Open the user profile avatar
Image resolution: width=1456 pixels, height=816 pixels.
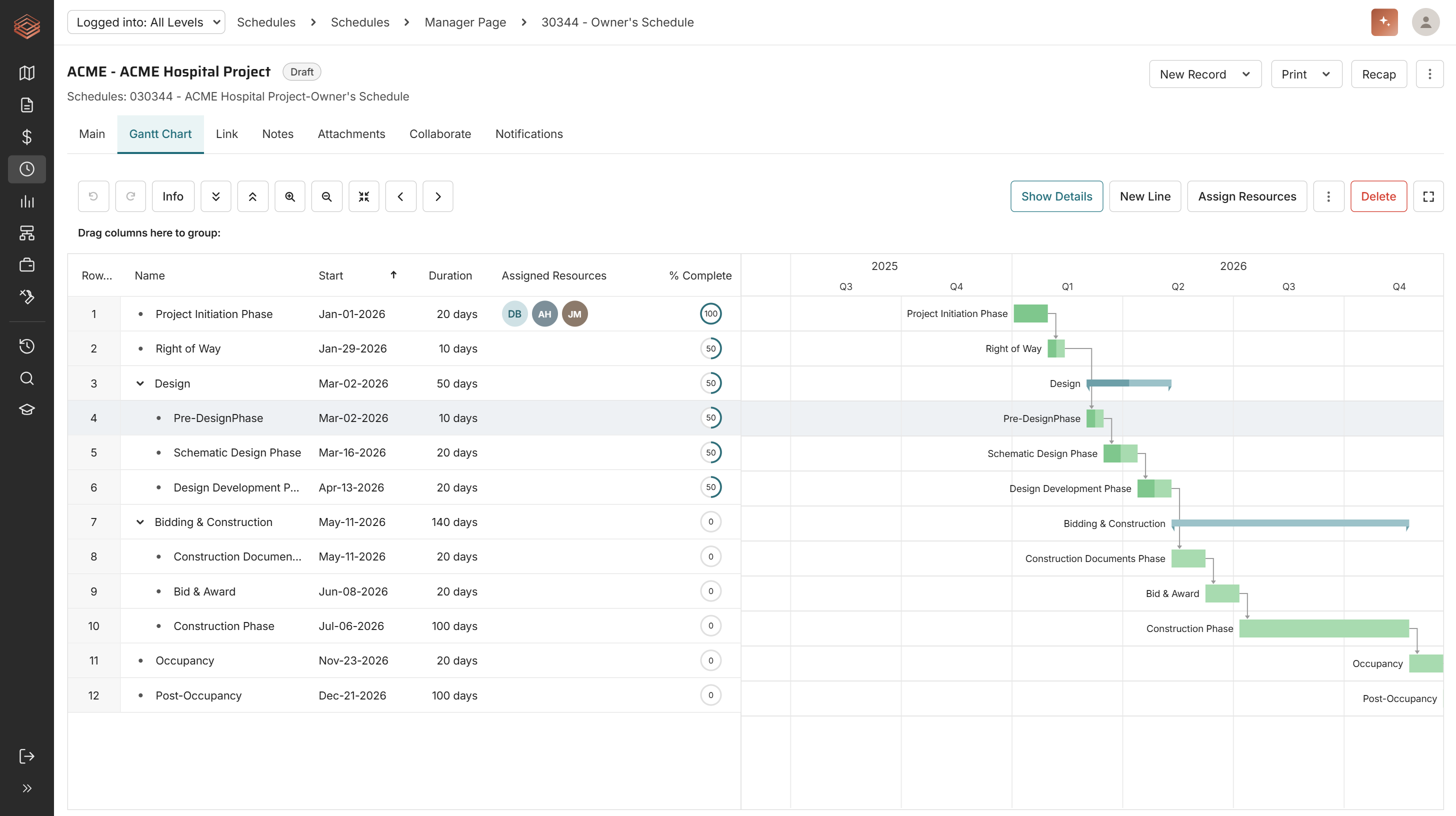(x=1425, y=22)
